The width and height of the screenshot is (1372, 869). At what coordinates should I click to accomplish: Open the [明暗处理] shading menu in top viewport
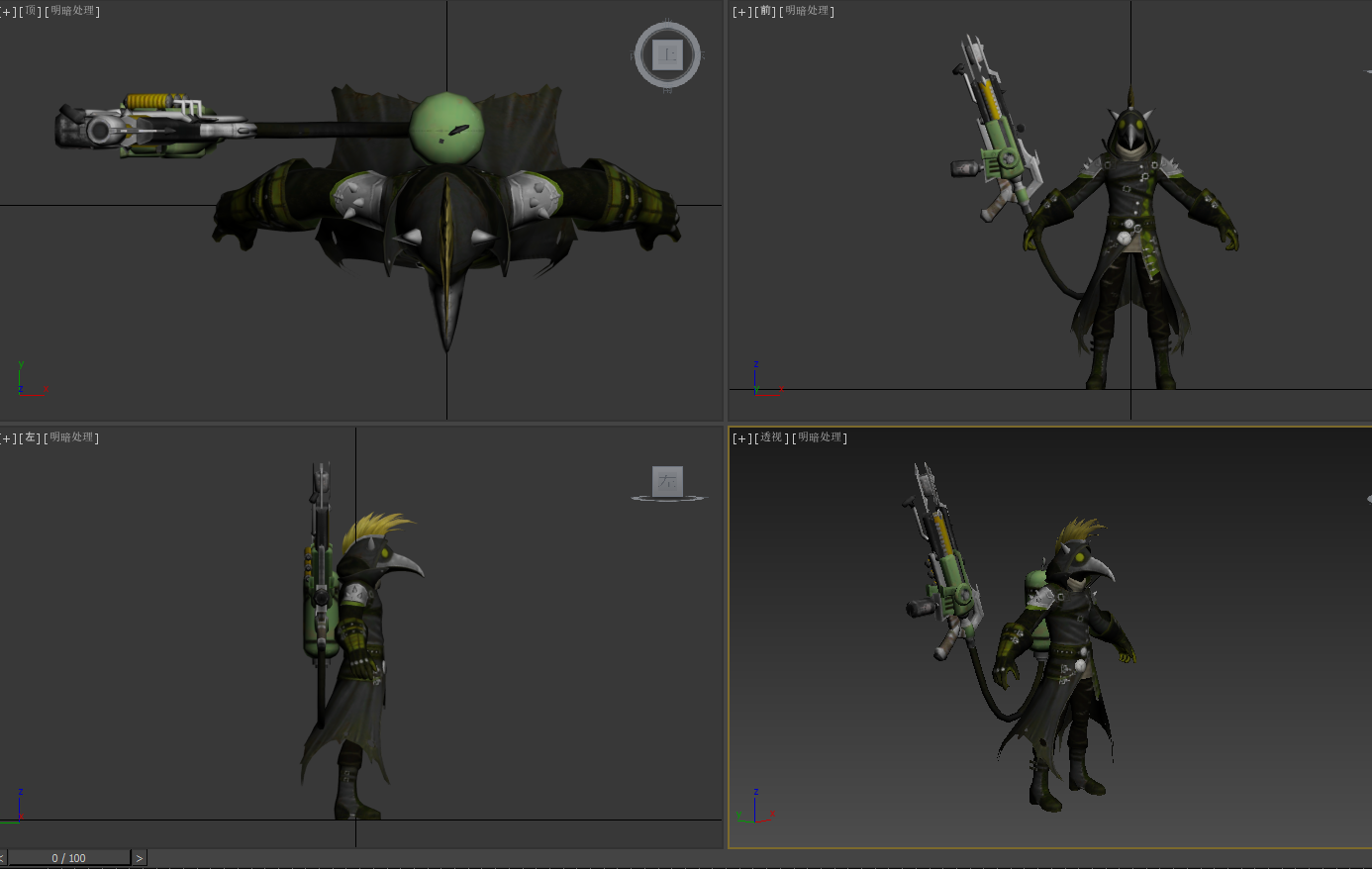coord(72,12)
